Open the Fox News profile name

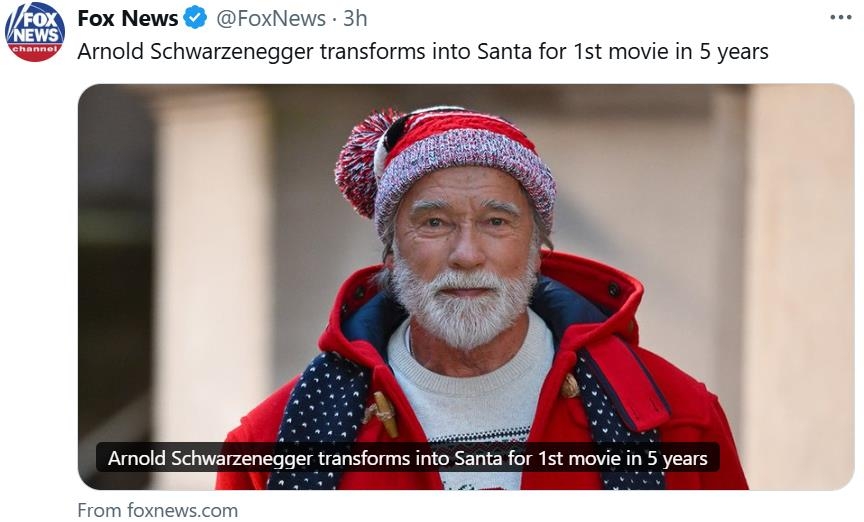(x=127, y=18)
